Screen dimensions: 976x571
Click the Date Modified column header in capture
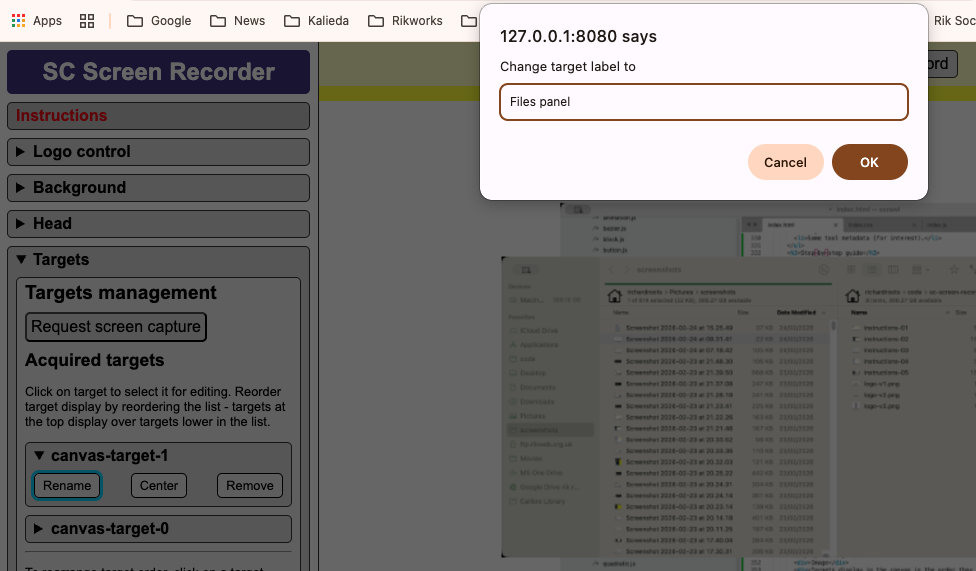pyautogui.click(x=796, y=313)
